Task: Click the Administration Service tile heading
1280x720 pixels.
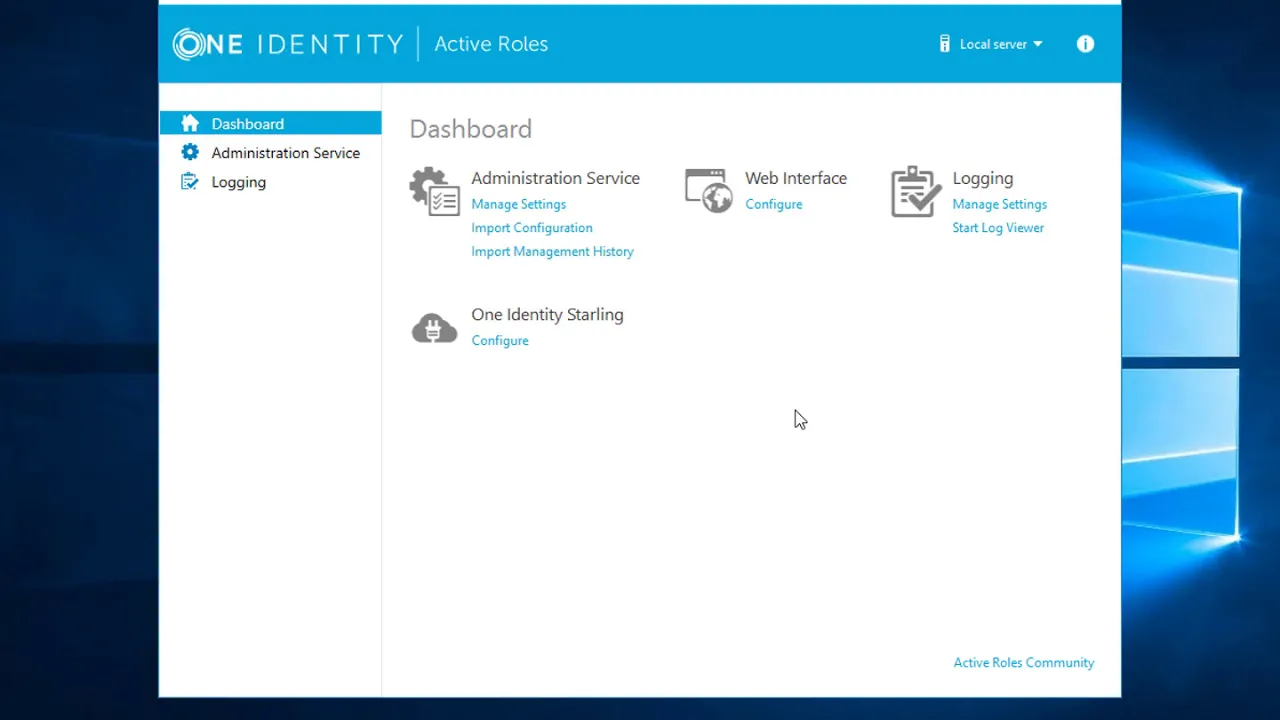Action: click(x=555, y=178)
